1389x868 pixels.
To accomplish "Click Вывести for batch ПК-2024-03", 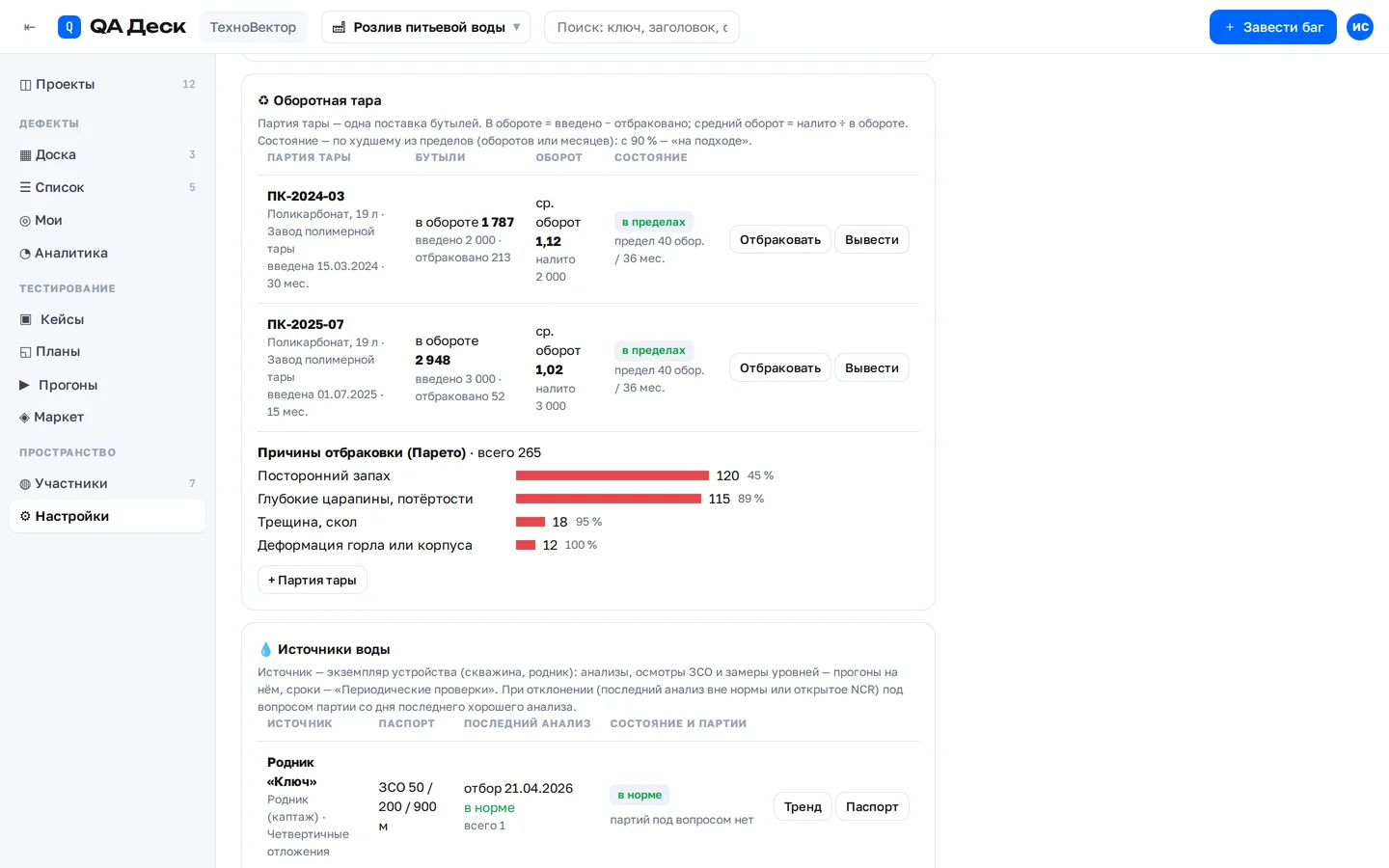I will (x=871, y=239).
